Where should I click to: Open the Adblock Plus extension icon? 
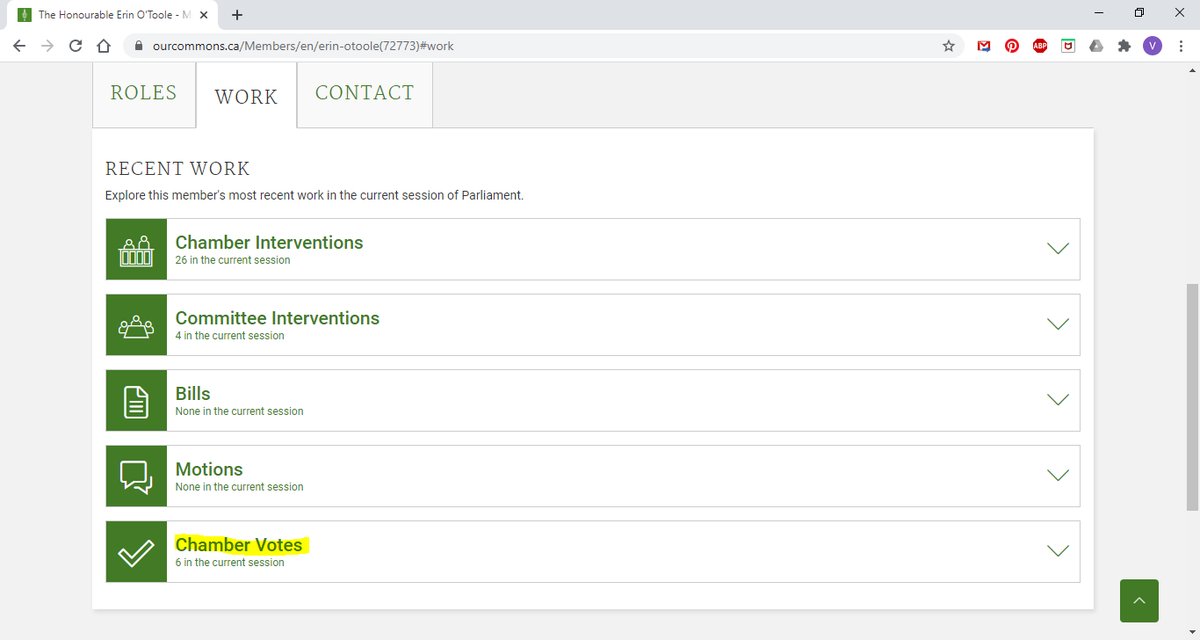point(1039,45)
